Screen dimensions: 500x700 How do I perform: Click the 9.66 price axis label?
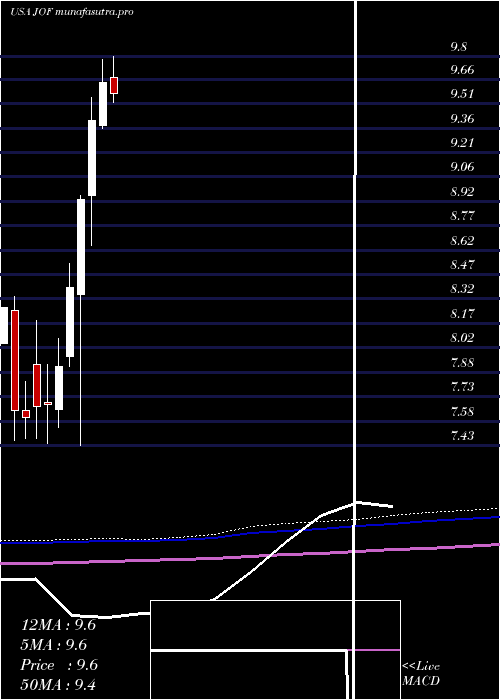[x=462, y=70]
